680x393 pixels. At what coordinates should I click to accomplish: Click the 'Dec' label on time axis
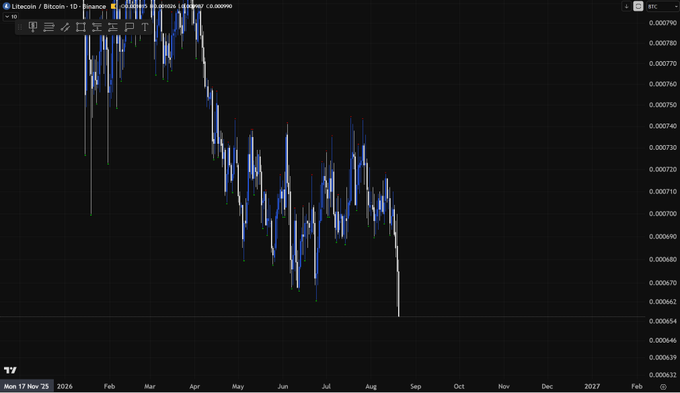[547, 386]
